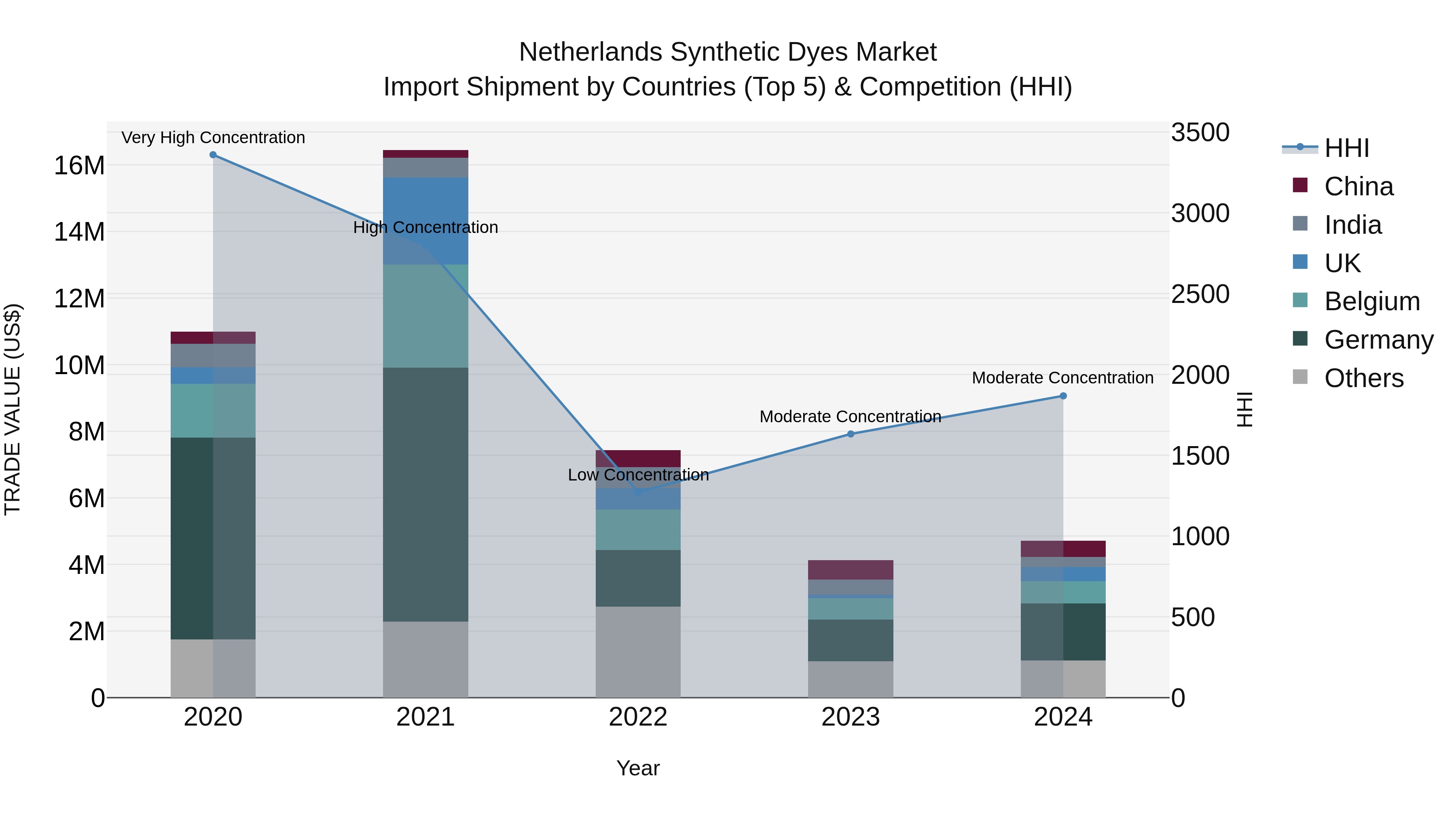
Task: Click the 'Moderate Concentration' label above 2024
Action: point(1063,378)
